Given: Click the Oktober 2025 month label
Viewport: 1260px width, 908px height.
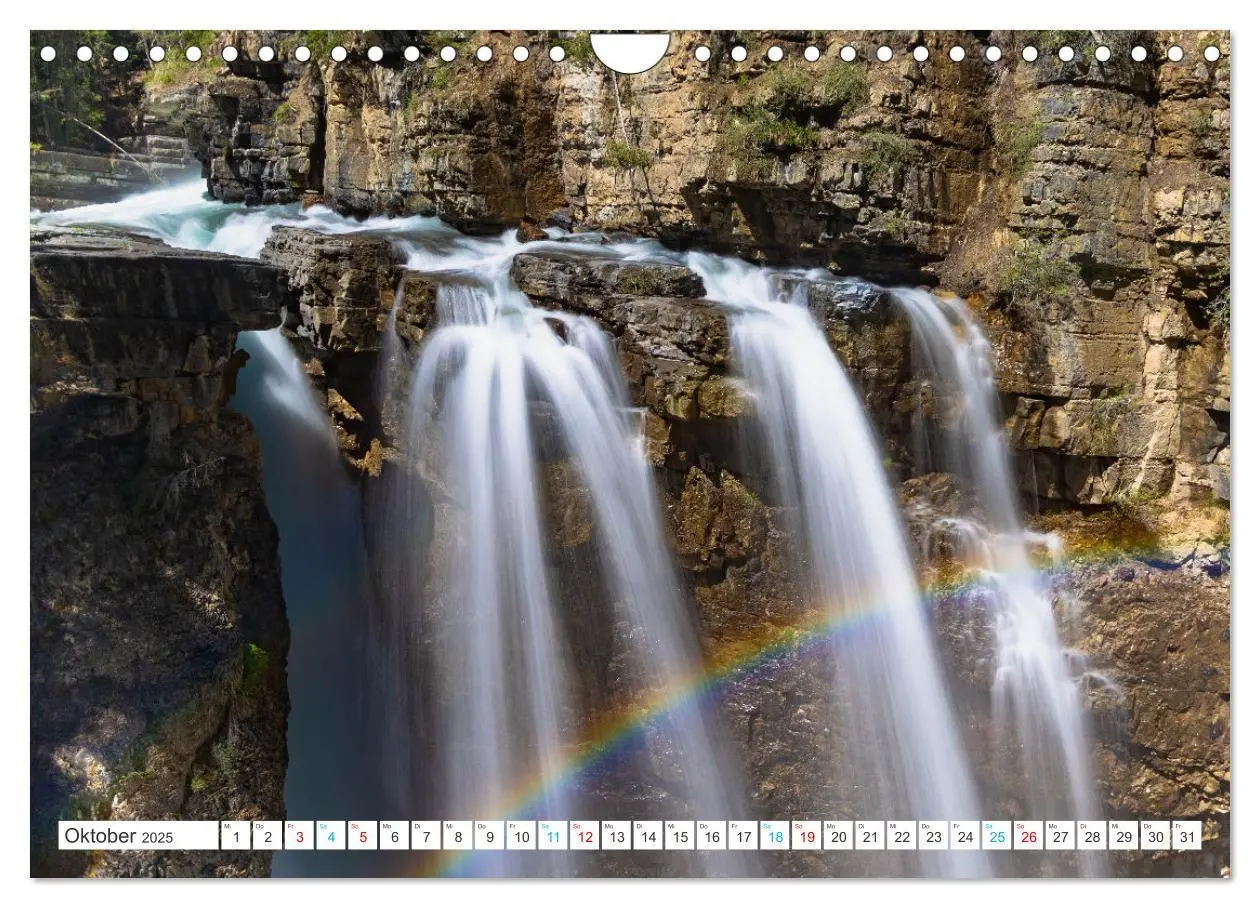Looking at the screenshot, I should 119,836.
